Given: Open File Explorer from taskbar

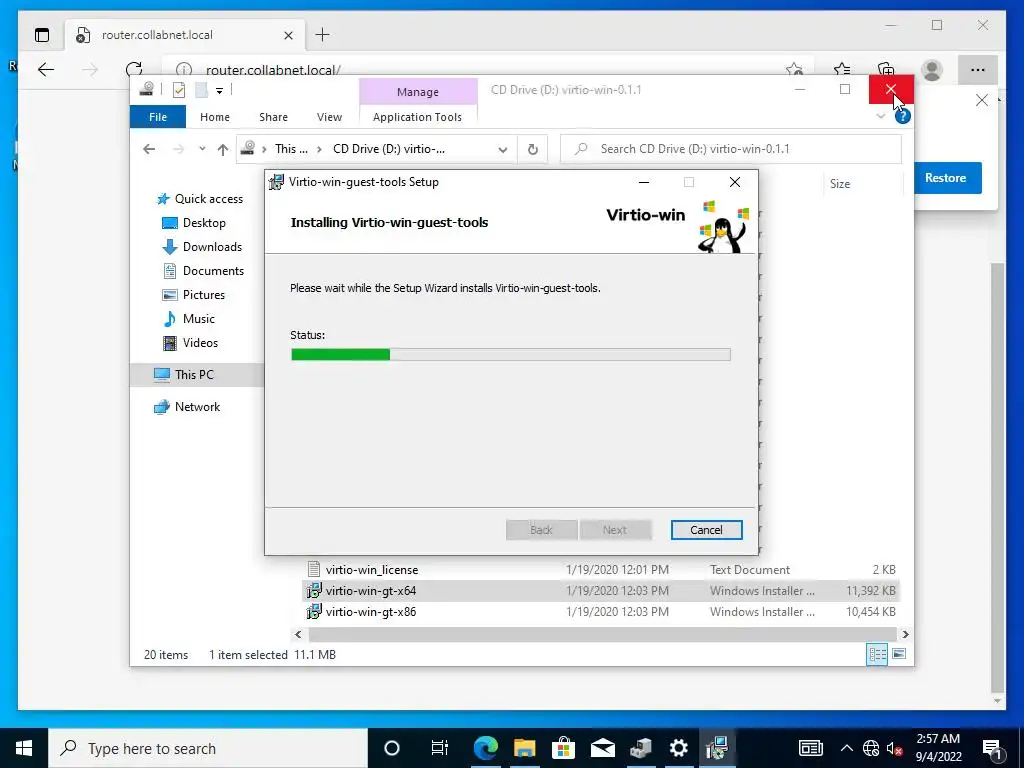Looking at the screenshot, I should (524, 748).
